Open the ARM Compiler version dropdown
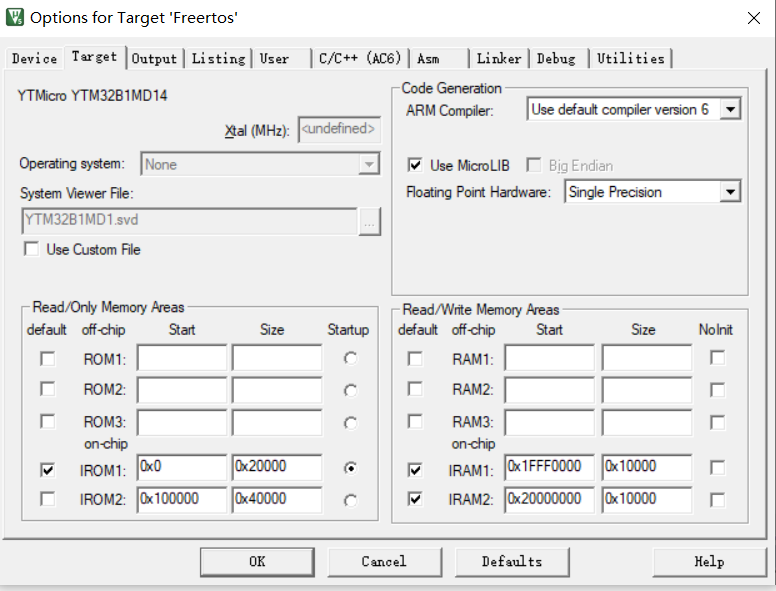The width and height of the screenshot is (776, 591). pyautogui.click(x=730, y=109)
